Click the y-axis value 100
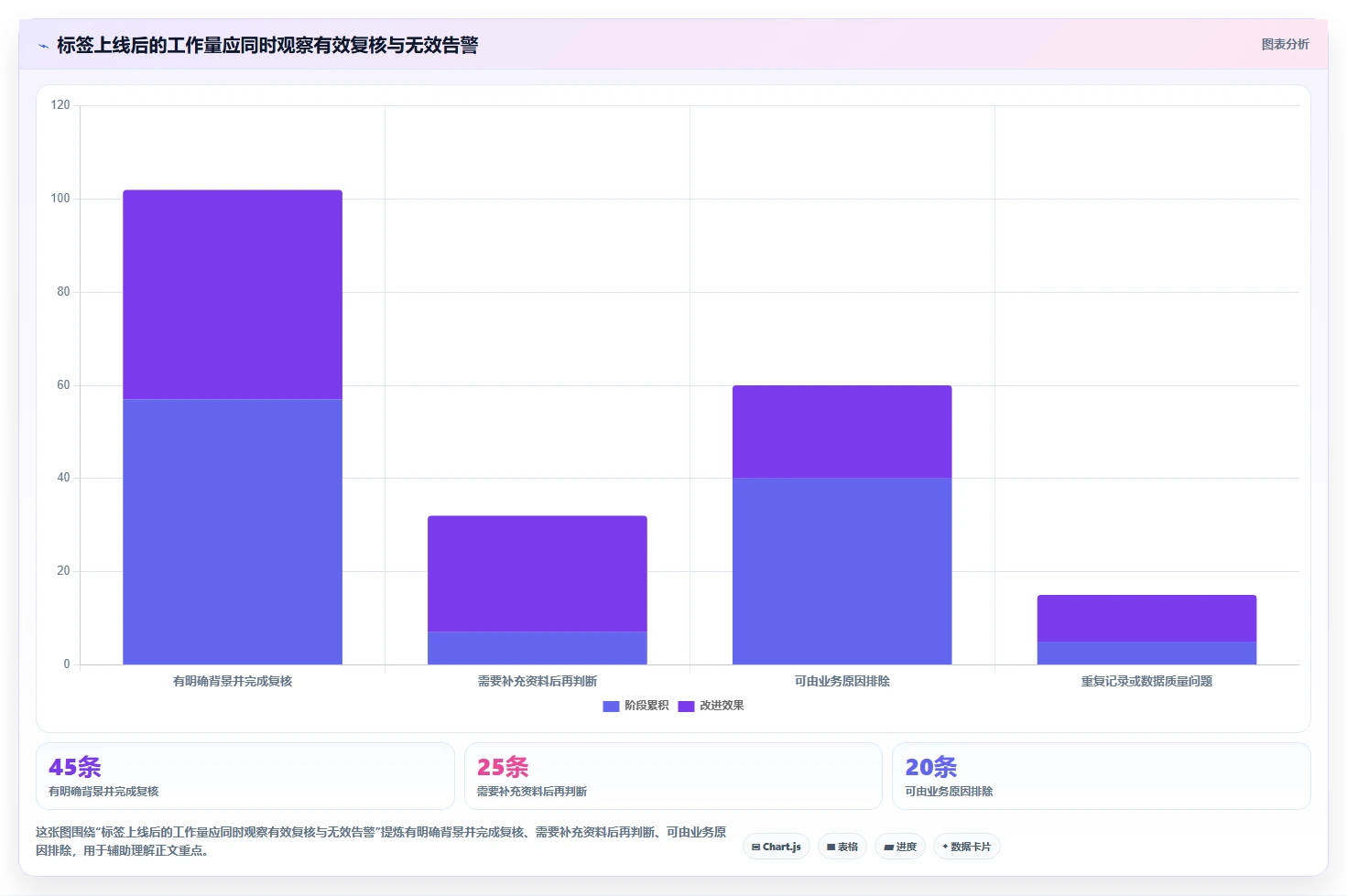 [x=60, y=199]
